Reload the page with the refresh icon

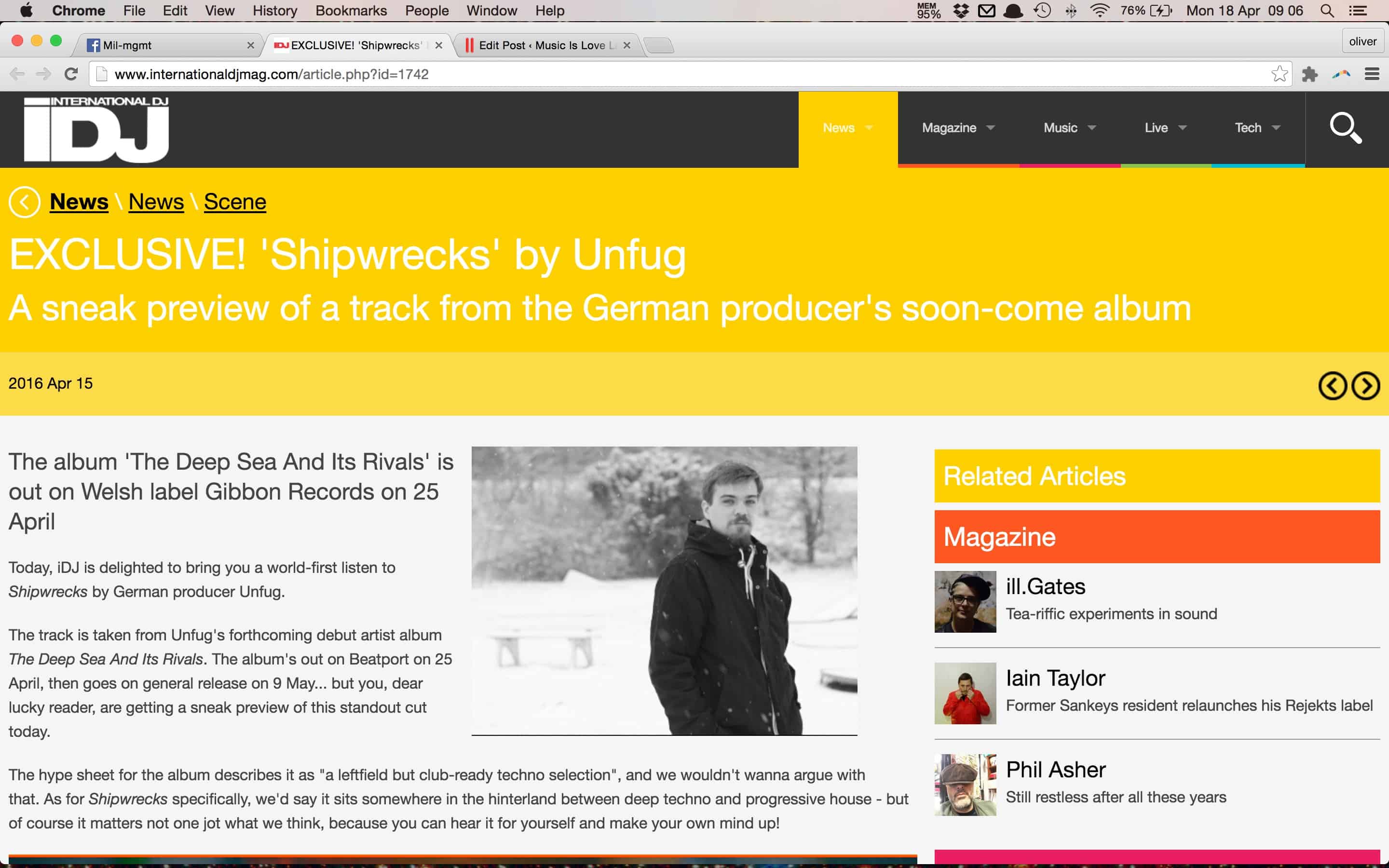(x=70, y=74)
